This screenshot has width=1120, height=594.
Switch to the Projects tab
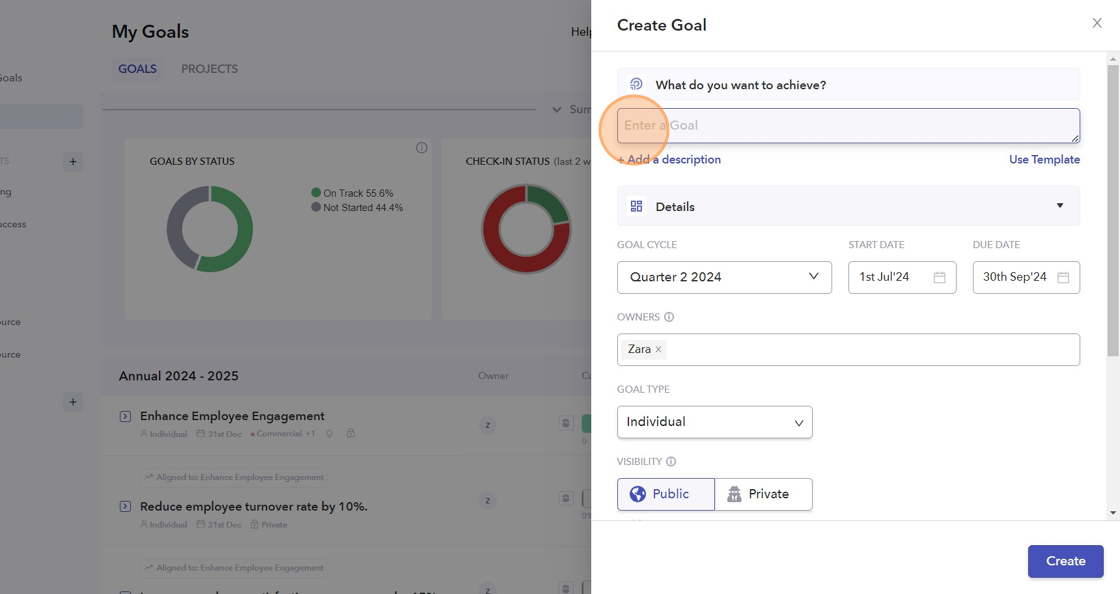pos(209,69)
